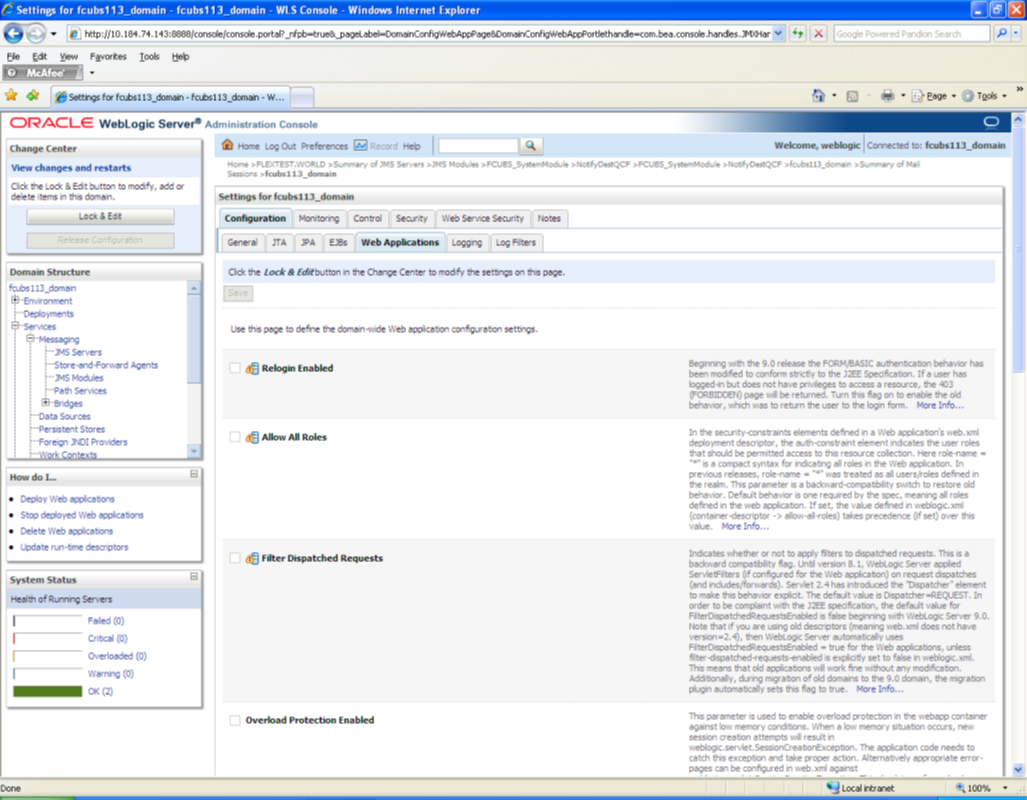Open the zoom level dropdown arrow

(1005, 788)
